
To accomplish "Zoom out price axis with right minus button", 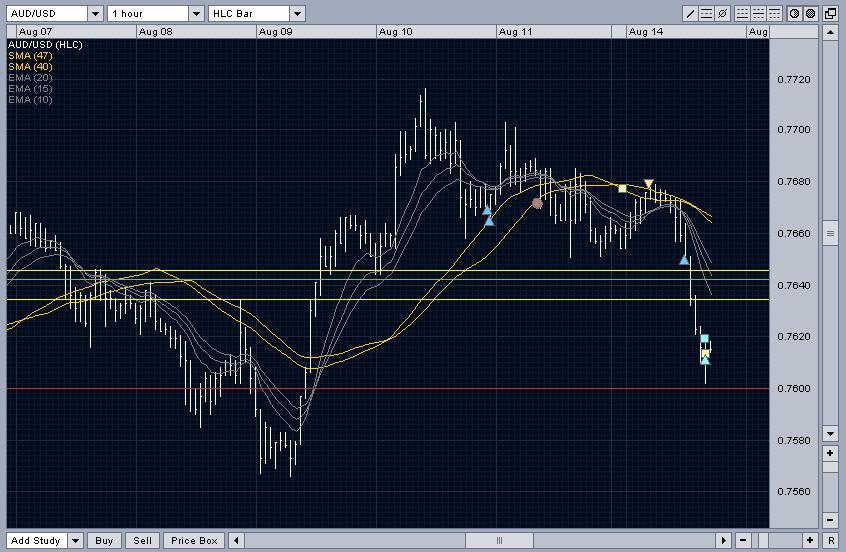I will (x=830, y=520).
